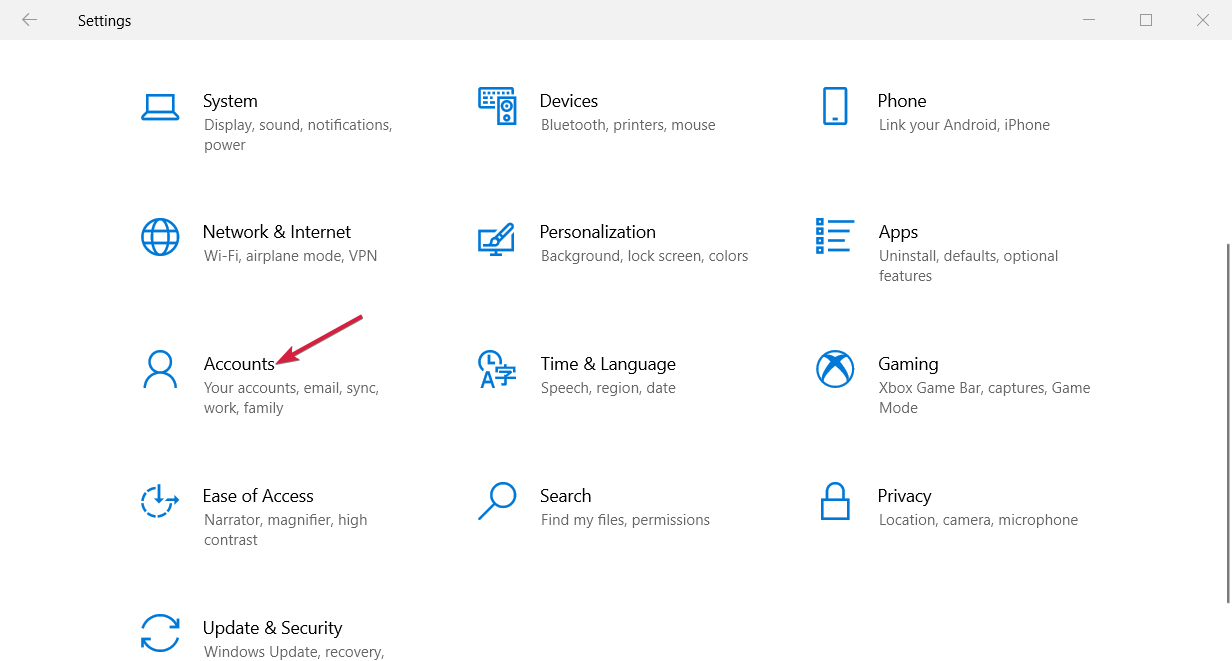Open the Time & Language icon
Image resolution: width=1232 pixels, height=661 pixels.
click(x=497, y=369)
